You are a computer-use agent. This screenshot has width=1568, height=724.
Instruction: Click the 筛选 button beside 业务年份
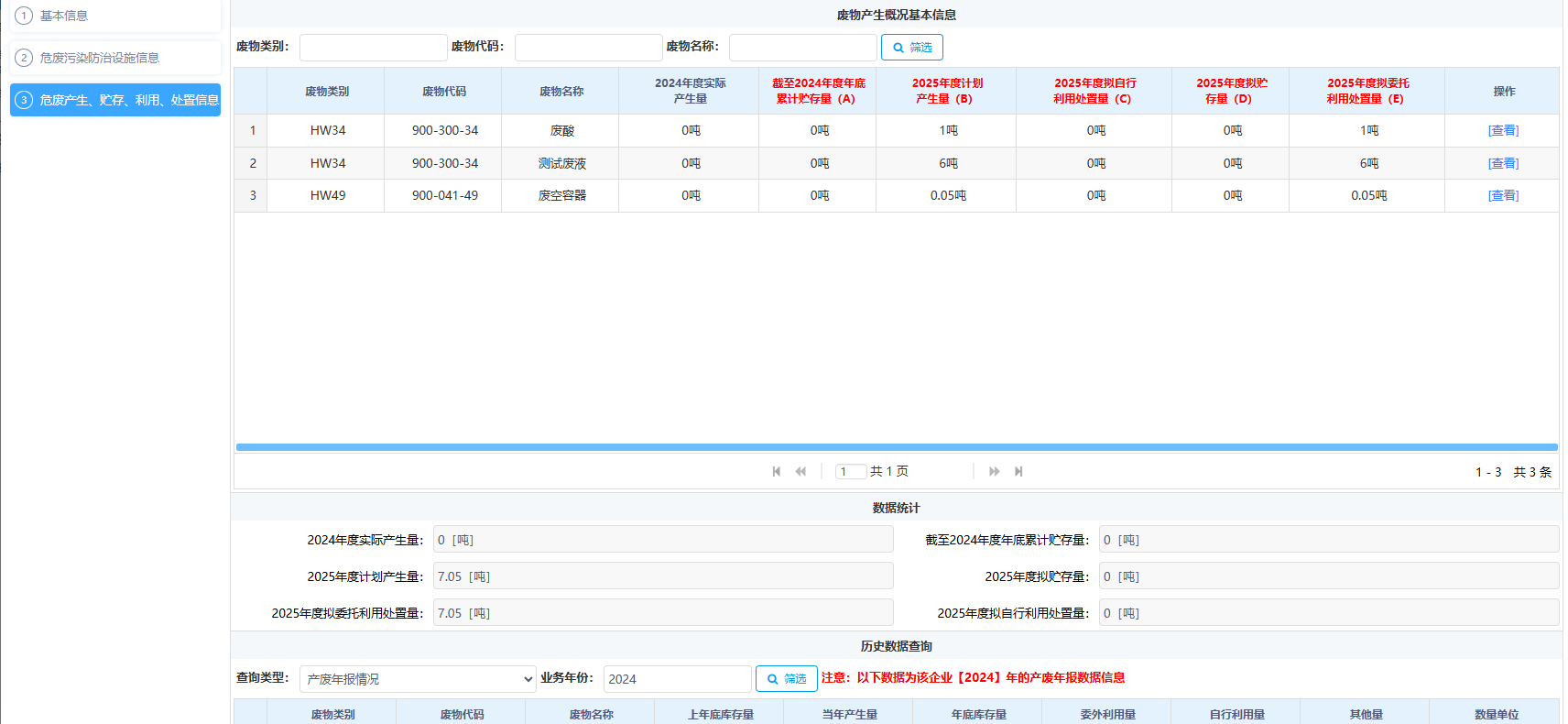pos(786,678)
